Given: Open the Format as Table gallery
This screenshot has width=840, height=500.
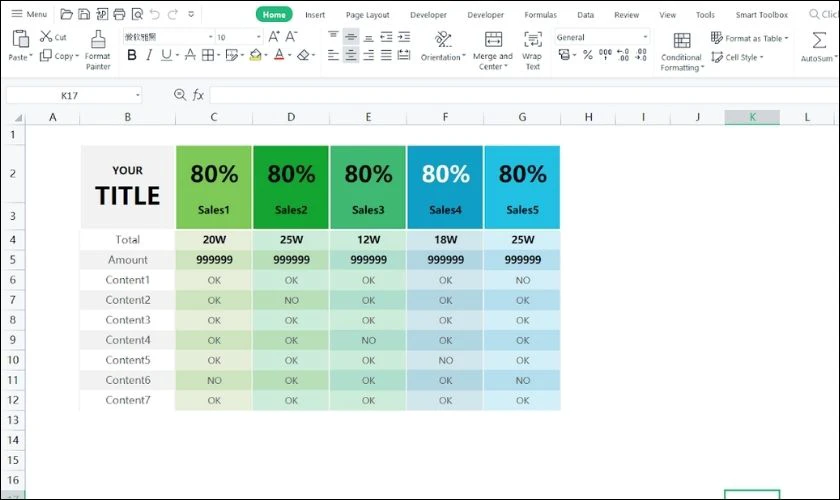Looking at the screenshot, I should point(749,38).
